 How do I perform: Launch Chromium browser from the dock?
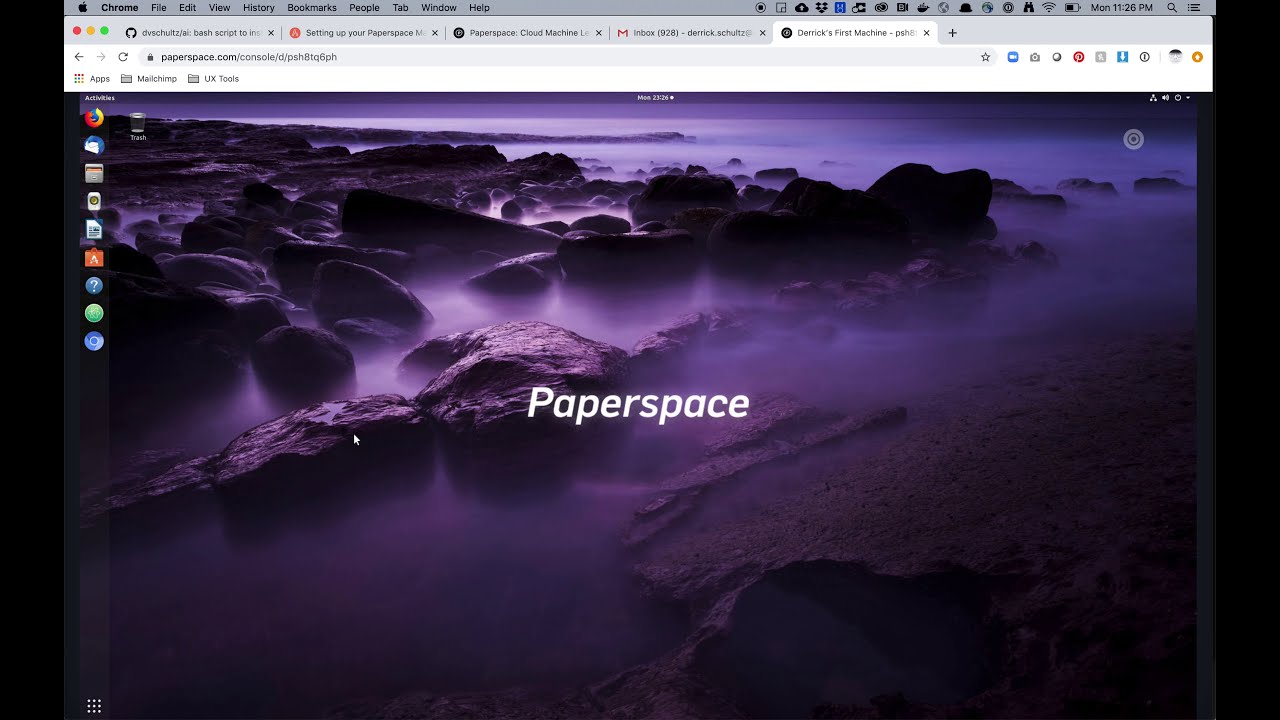pyautogui.click(x=94, y=341)
